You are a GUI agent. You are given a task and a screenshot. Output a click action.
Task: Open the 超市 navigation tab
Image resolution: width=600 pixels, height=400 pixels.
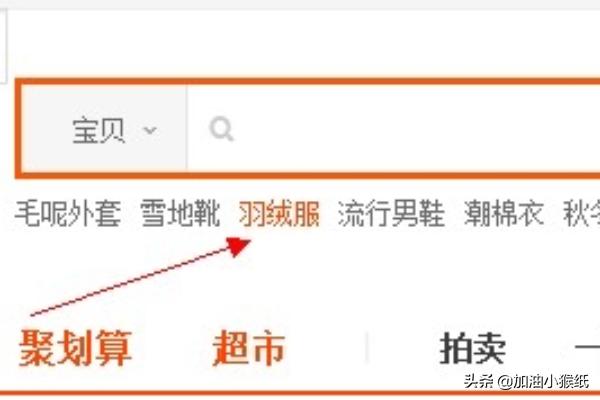click(249, 348)
